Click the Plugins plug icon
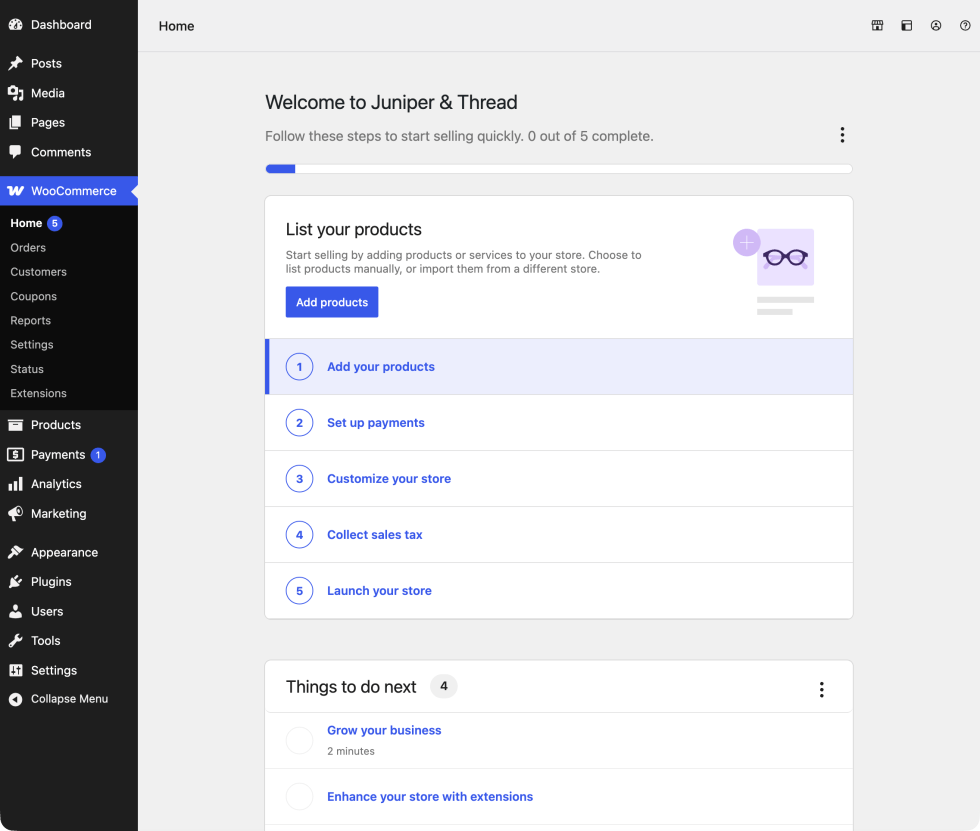980x831 pixels. click(16, 582)
